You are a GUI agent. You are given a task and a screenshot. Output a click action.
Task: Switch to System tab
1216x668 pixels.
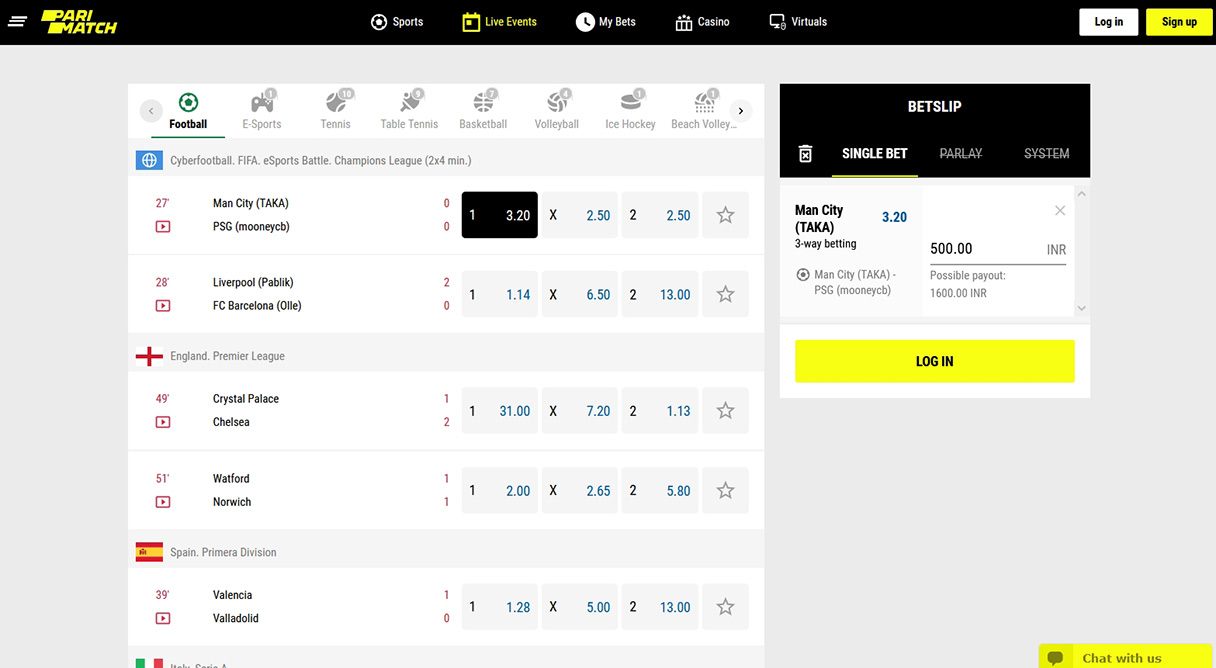pyautogui.click(x=1047, y=154)
